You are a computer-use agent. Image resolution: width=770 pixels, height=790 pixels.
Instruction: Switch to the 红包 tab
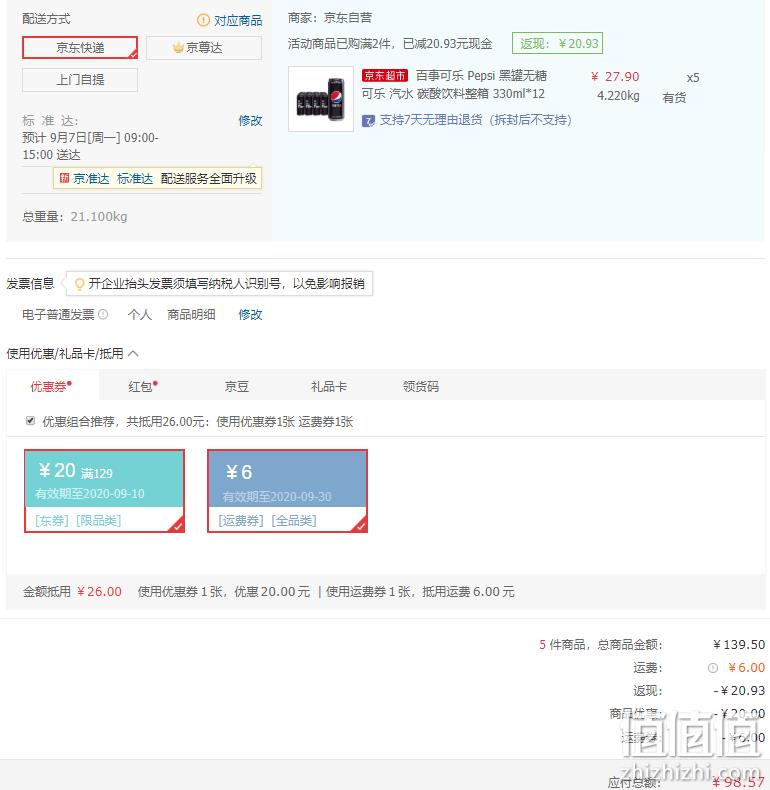(x=143, y=386)
